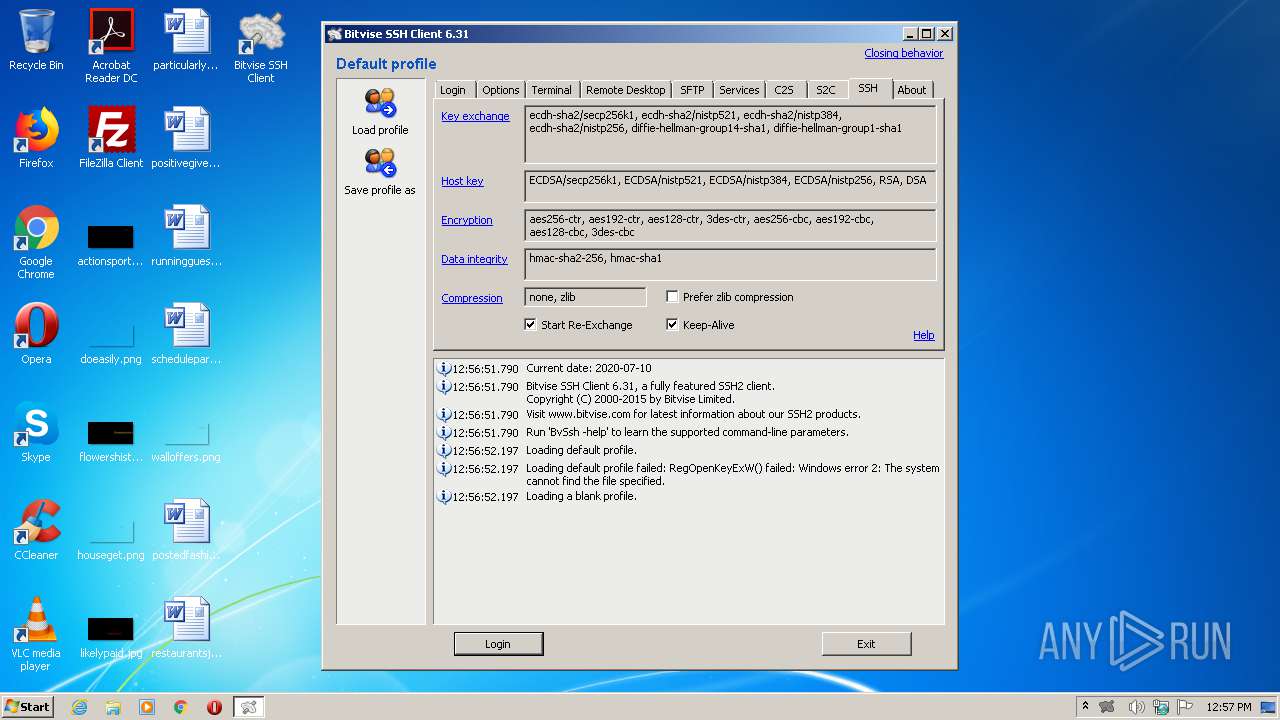This screenshot has width=1280, height=720.
Task: Show hidden system tray icons
Action: tap(1085, 707)
